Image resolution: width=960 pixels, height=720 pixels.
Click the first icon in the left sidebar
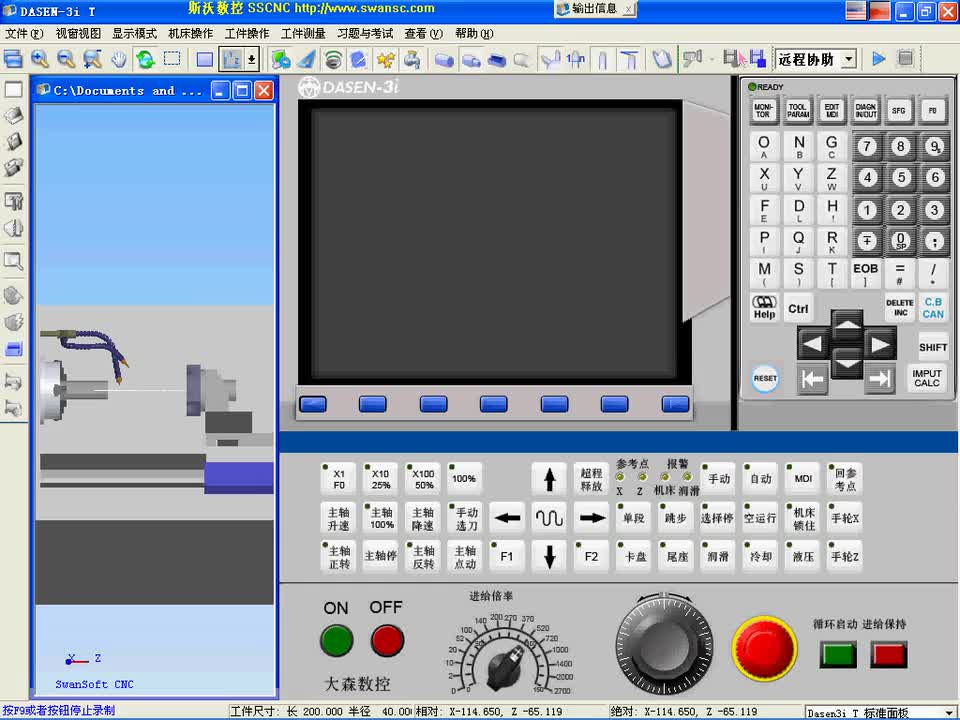pyautogui.click(x=13, y=90)
